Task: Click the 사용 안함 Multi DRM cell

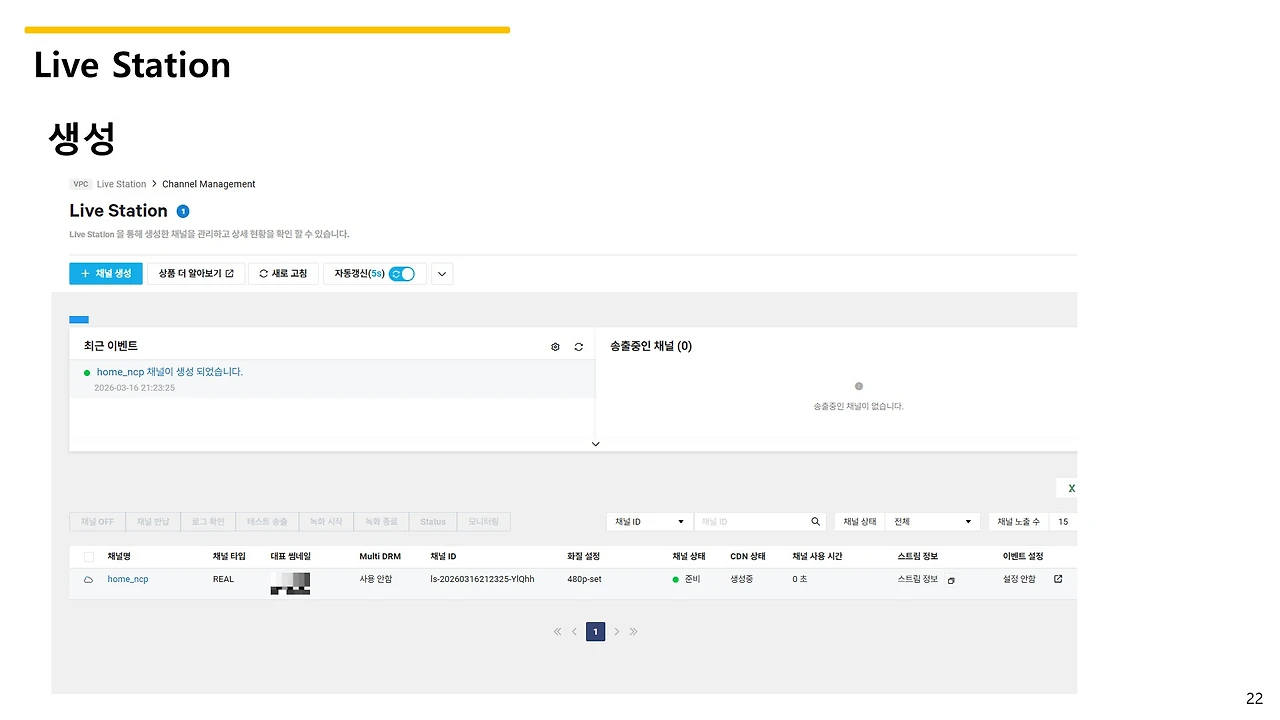Action: pos(376,579)
